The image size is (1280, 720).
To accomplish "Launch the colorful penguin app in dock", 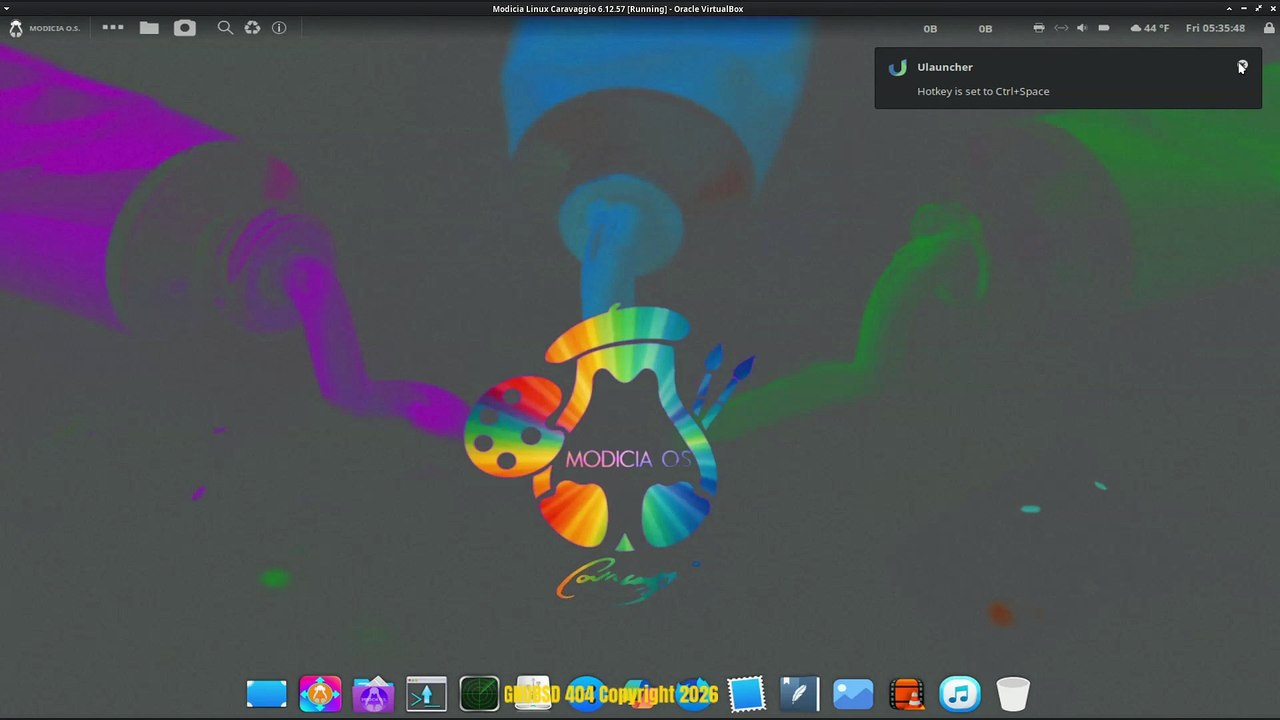I will (x=320, y=694).
